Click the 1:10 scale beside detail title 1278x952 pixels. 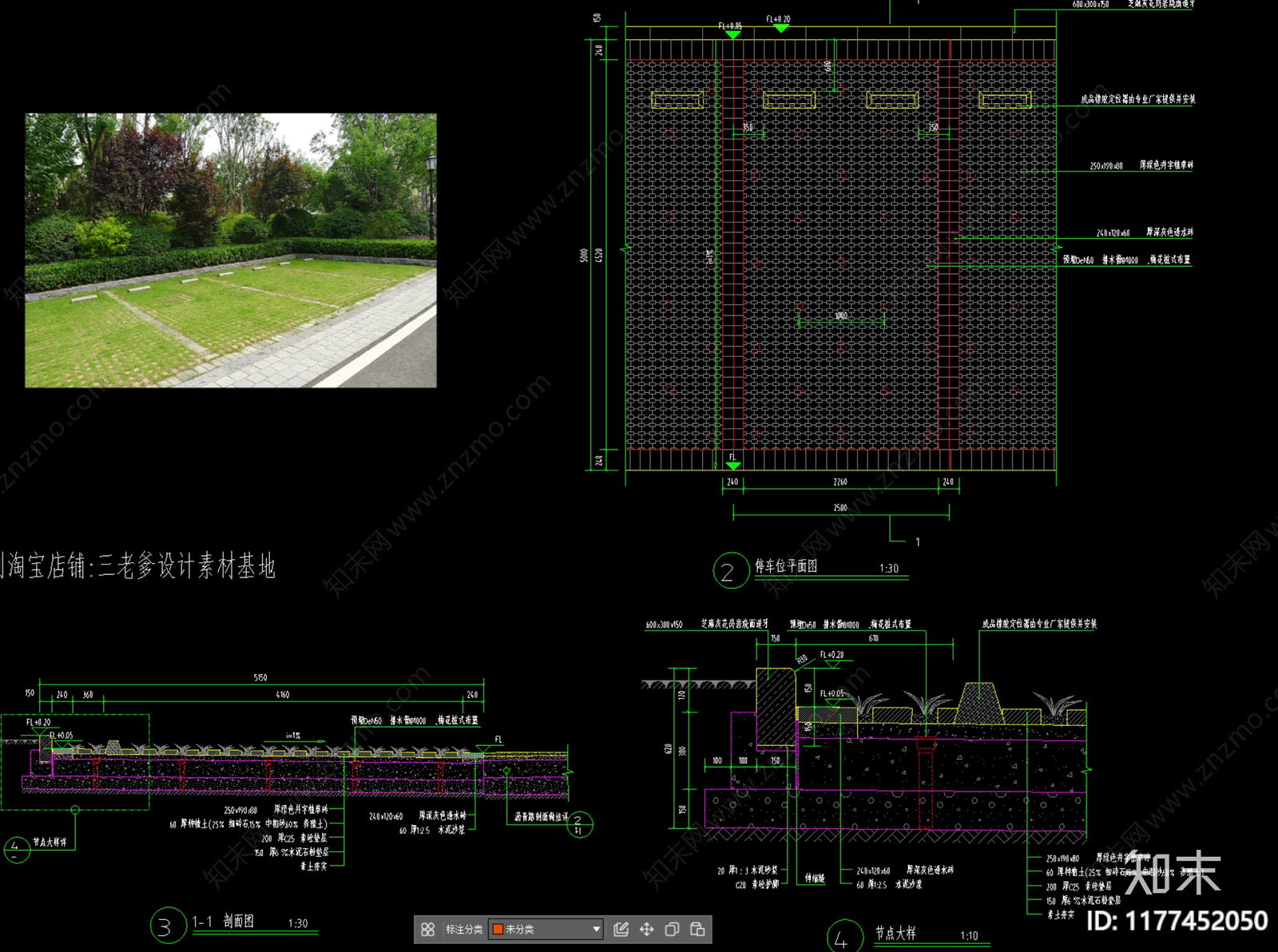click(969, 935)
